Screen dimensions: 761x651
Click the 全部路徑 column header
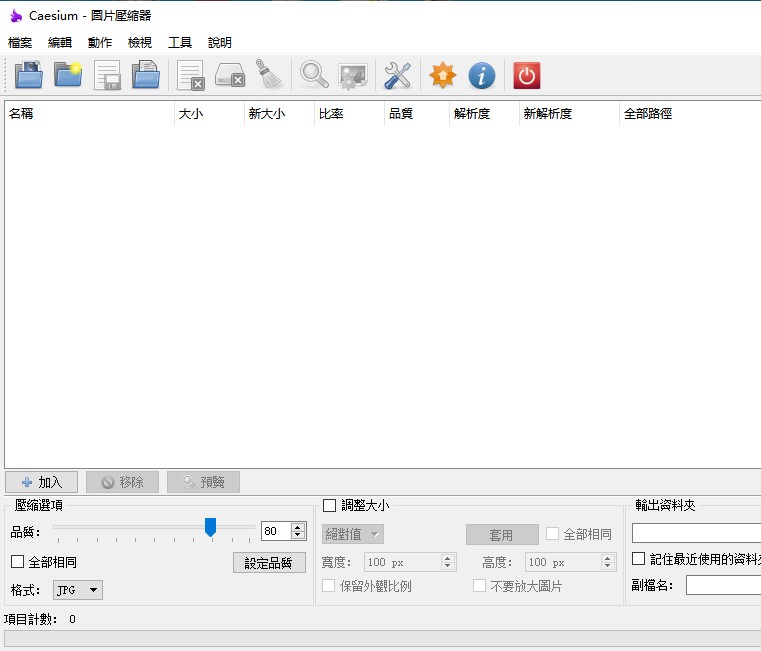coord(648,114)
